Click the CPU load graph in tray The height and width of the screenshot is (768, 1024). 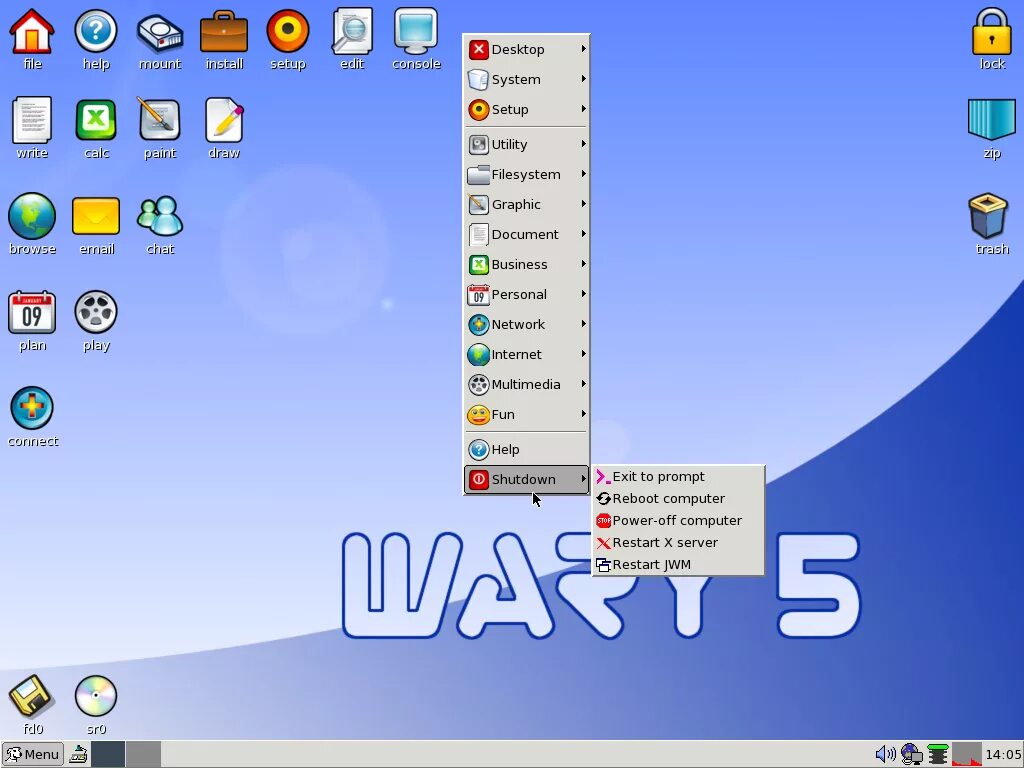pyautogui.click(x=967, y=754)
